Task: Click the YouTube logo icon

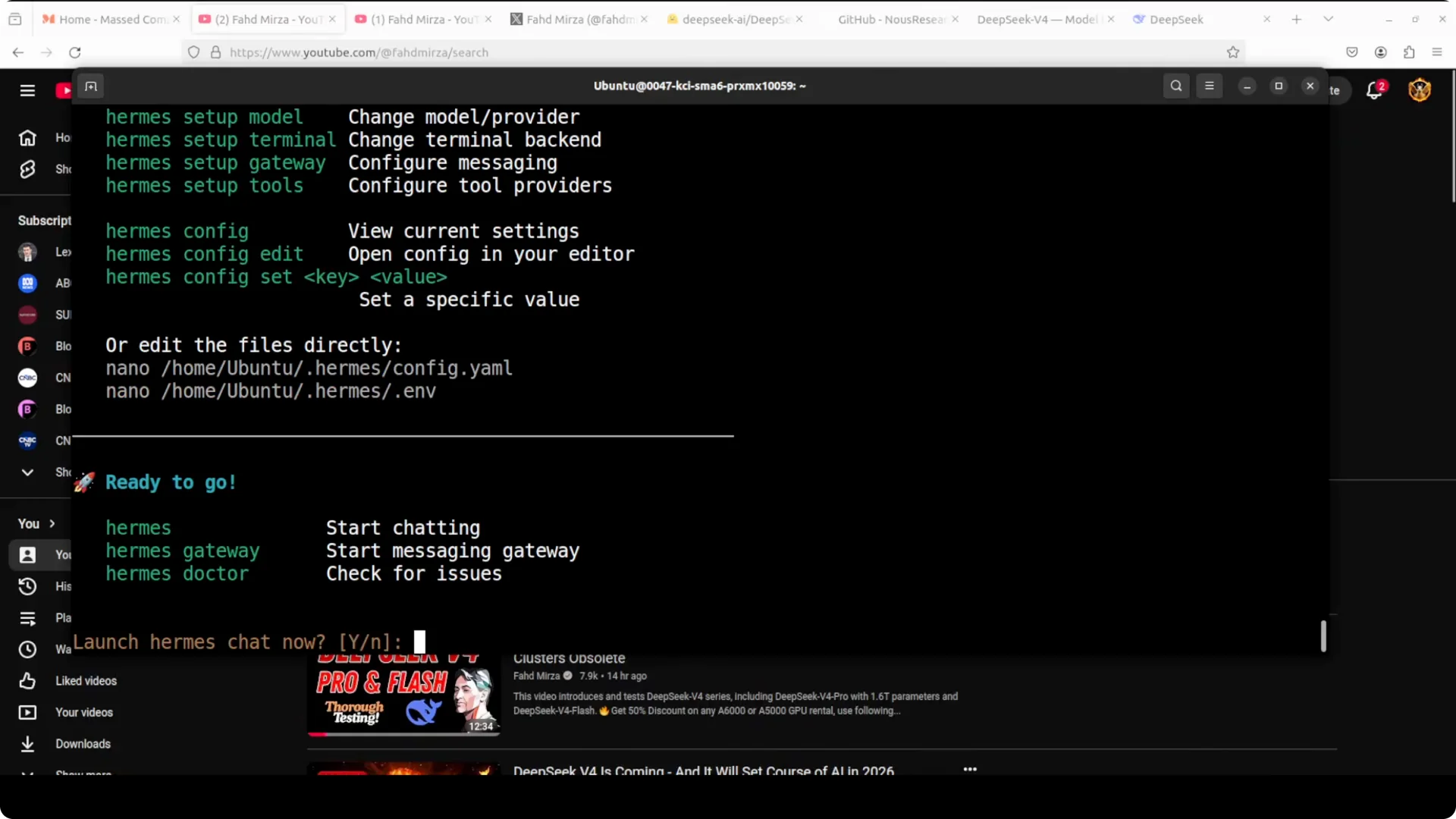Action: click(x=64, y=91)
